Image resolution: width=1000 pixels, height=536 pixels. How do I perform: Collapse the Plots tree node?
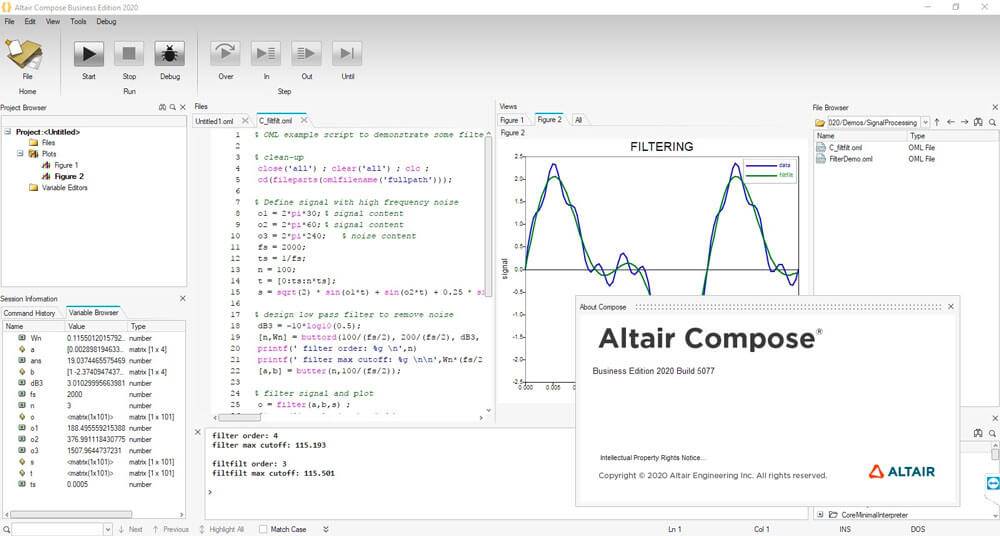tap(19, 154)
